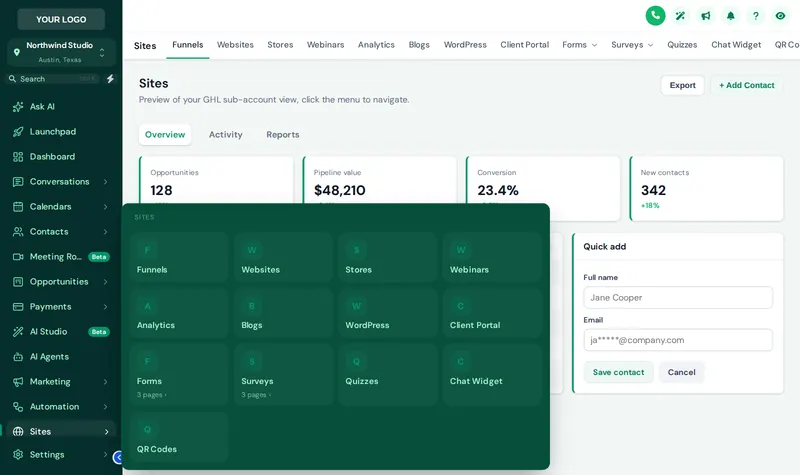Open Quizzes card in Sites flyout

tap(387, 374)
